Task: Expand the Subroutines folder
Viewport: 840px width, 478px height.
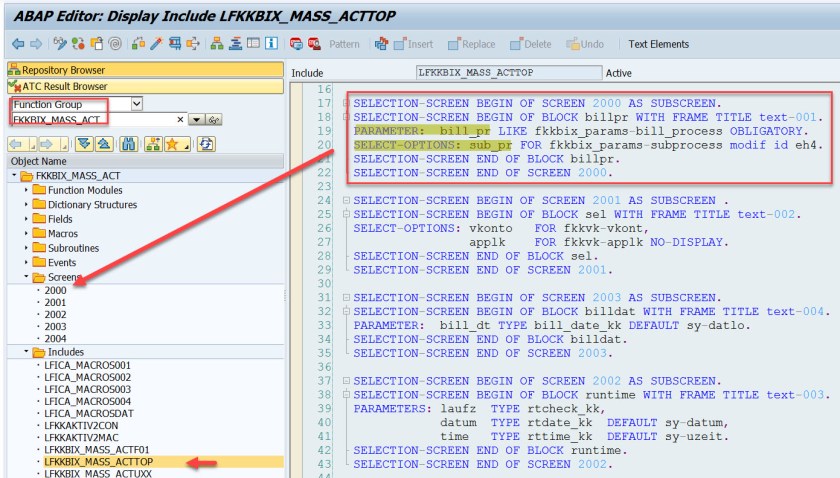Action: point(26,248)
